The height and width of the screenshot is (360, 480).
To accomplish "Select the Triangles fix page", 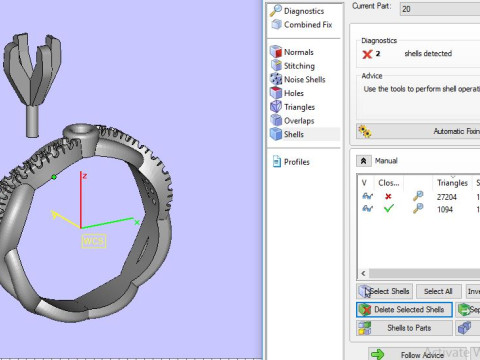I will pos(293,107).
